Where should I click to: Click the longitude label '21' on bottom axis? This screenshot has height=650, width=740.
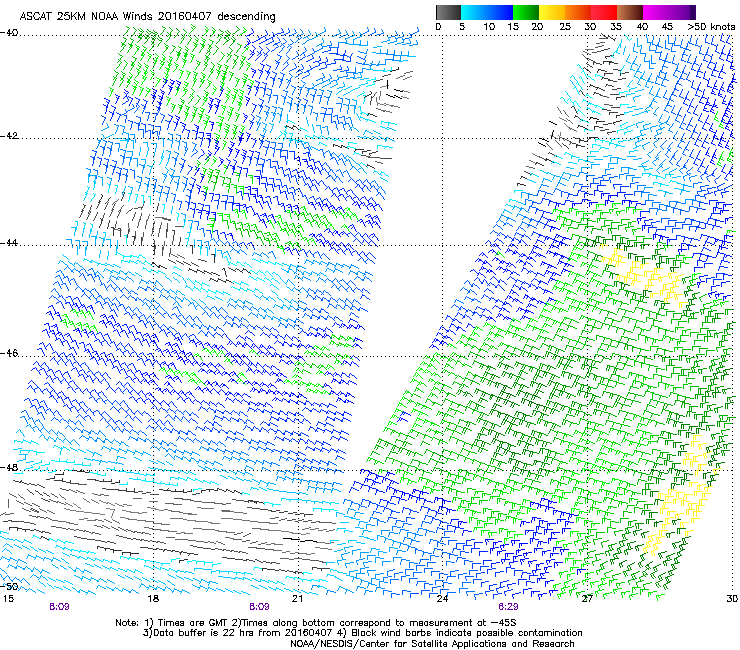coord(297,599)
